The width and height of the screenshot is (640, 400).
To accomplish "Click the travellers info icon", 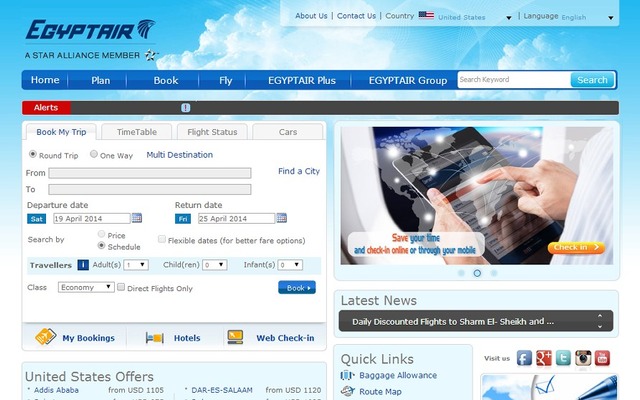I will coord(83,265).
